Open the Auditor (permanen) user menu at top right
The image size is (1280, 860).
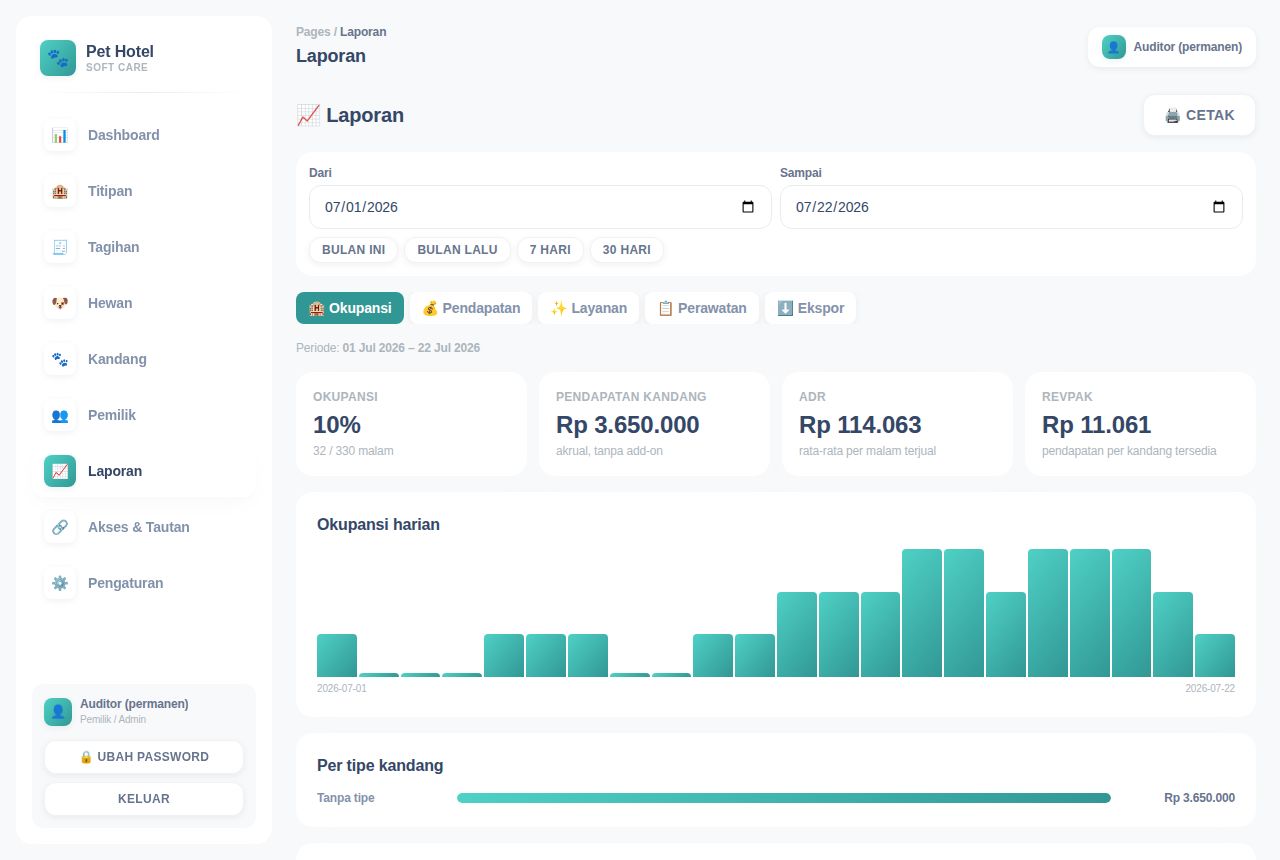1172,47
